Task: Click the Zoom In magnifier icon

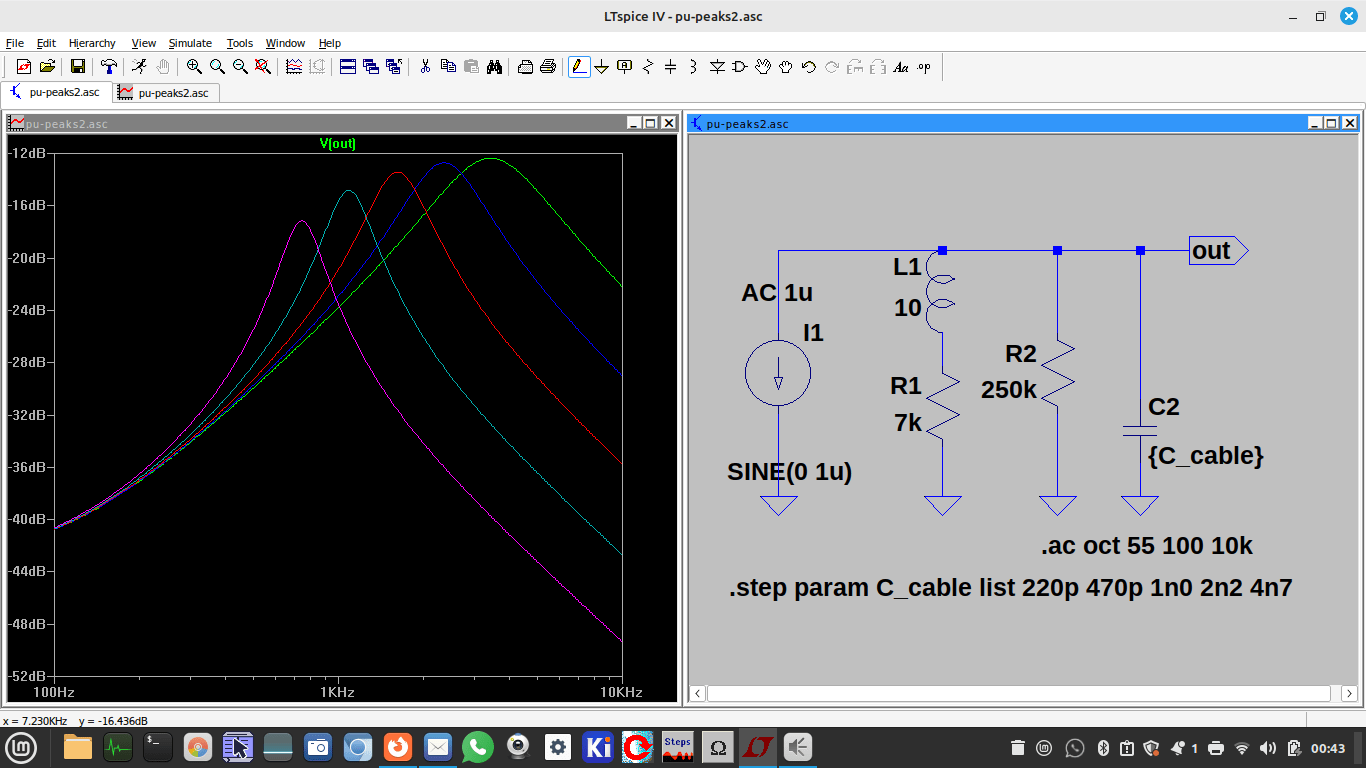Action: [194, 67]
